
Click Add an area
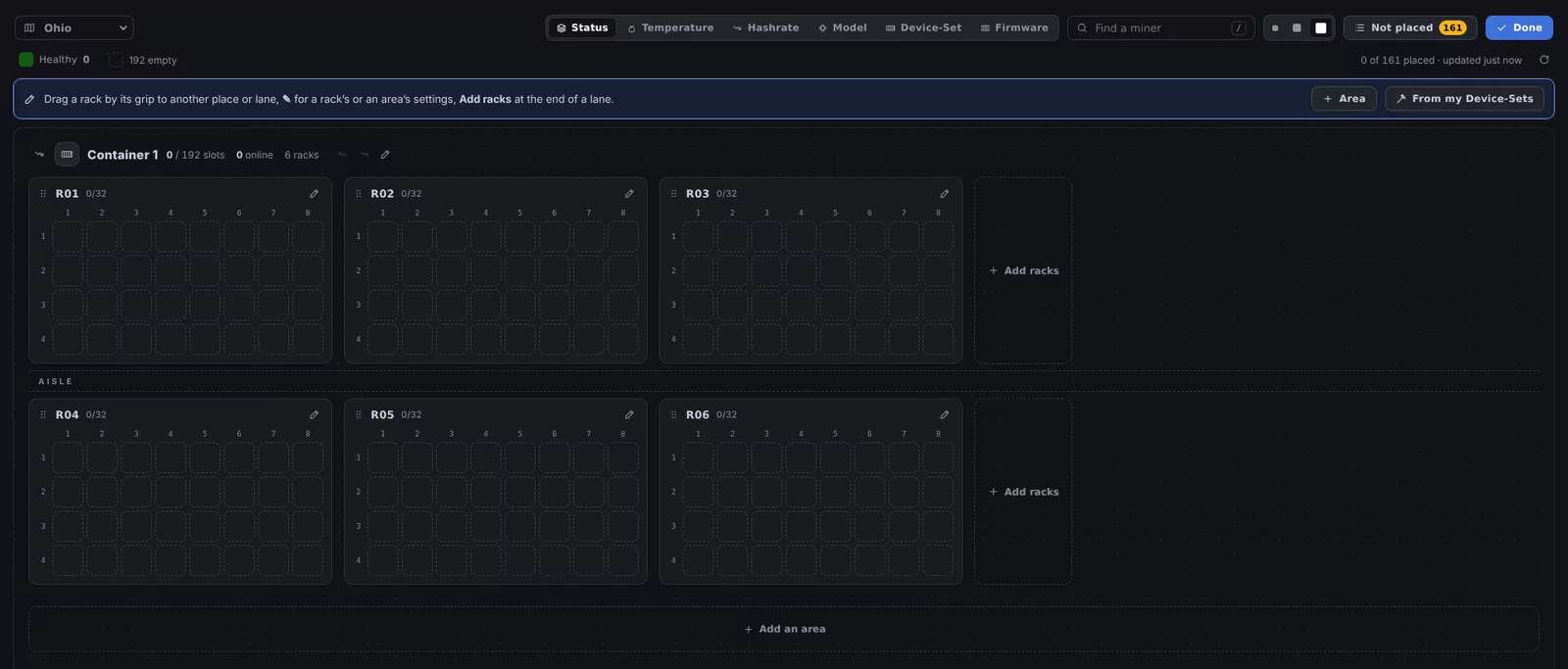click(784, 629)
